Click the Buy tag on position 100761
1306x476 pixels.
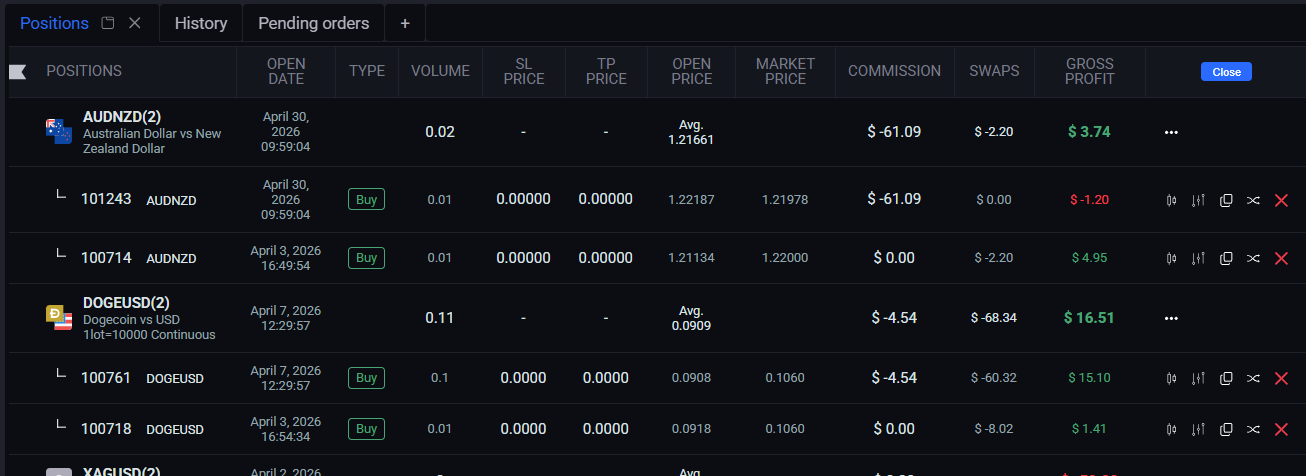coord(367,378)
